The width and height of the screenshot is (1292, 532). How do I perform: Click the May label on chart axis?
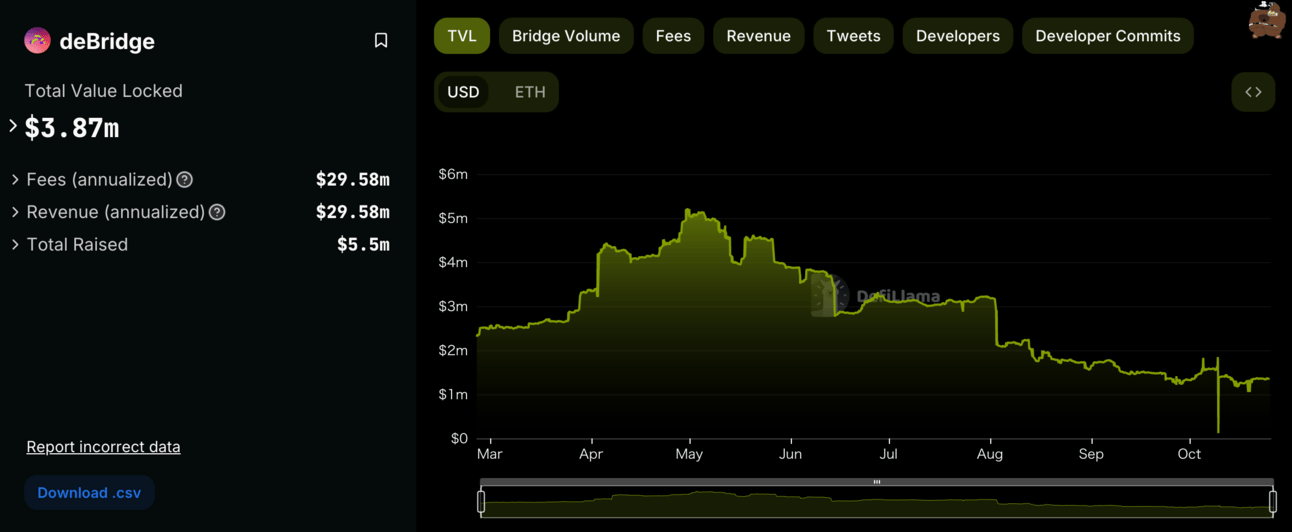click(689, 454)
